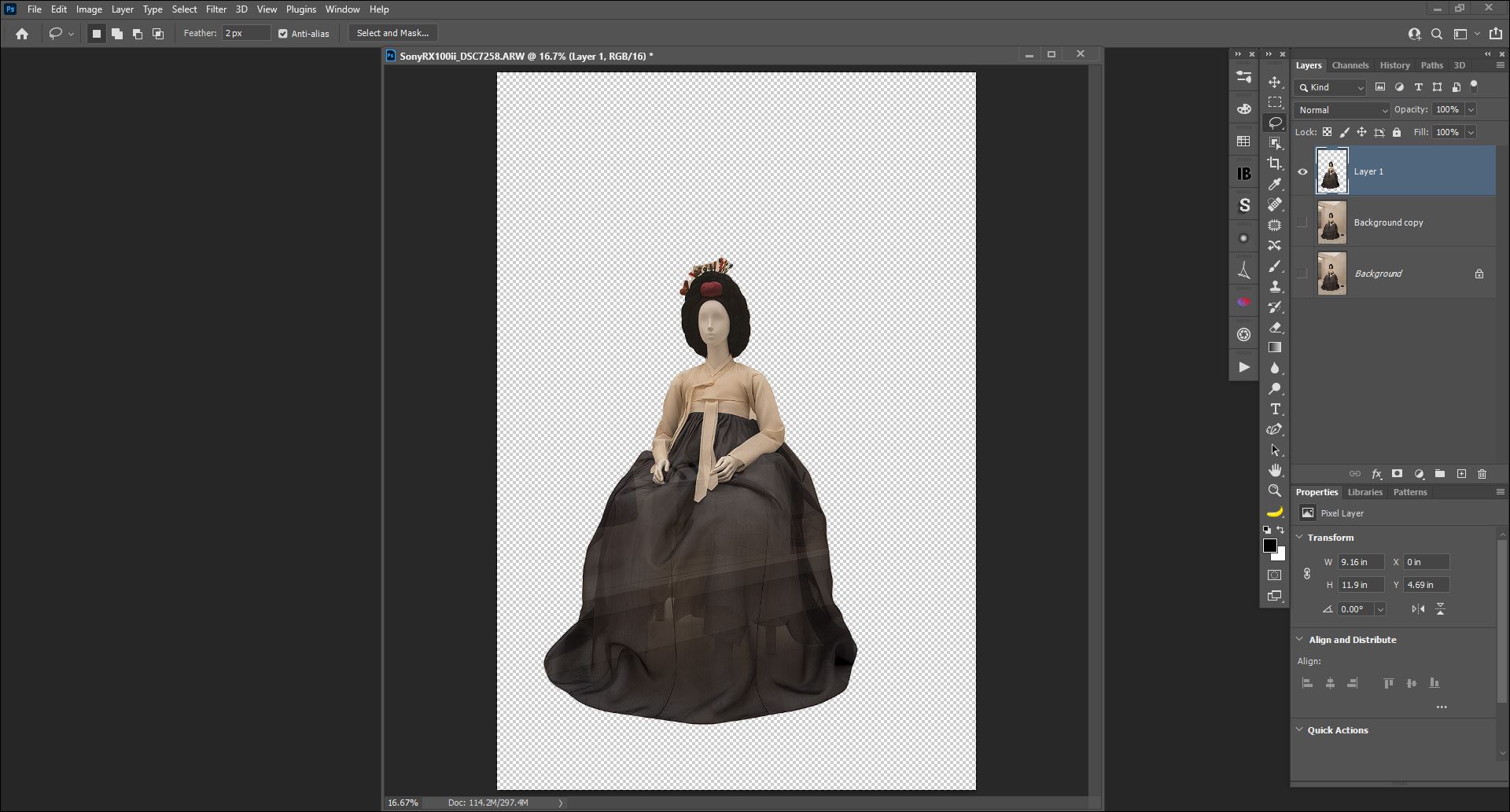Screen dimensions: 1510x812
Task: Click the Select and Mask button
Action: [x=392, y=33]
